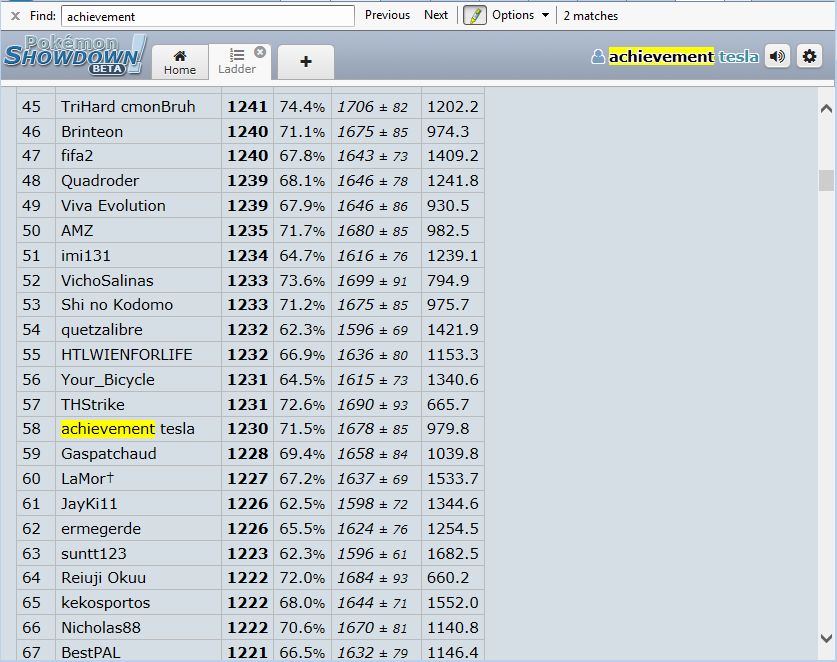Image resolution: width=837 pixels, height=662 pixels.
Task: Select ladder row for TriHard cmonBruh
Action: (x=128, y=107)
